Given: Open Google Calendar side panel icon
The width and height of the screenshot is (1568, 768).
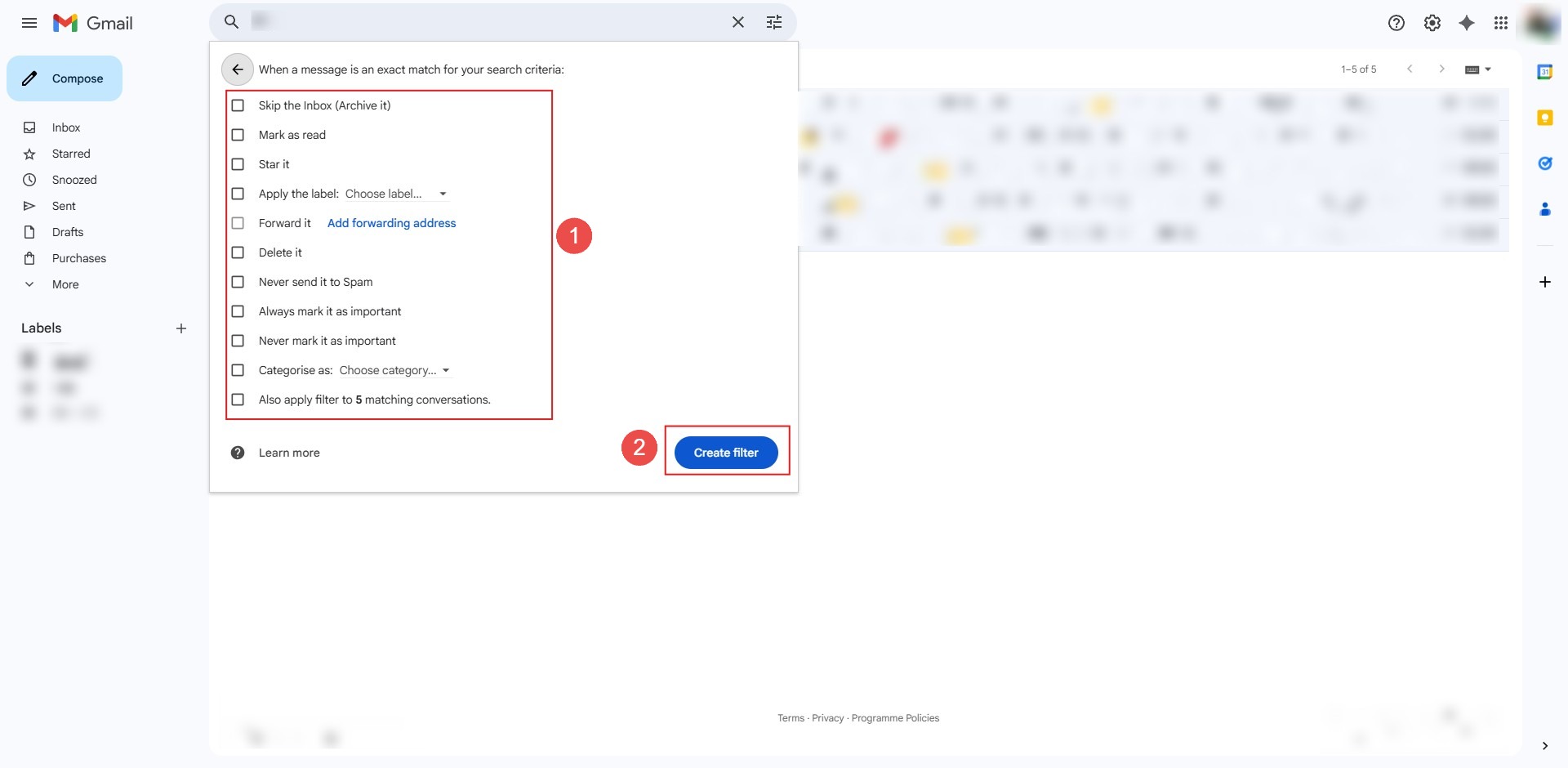Looking at the screenshot, I should [x=1544, y=72].
